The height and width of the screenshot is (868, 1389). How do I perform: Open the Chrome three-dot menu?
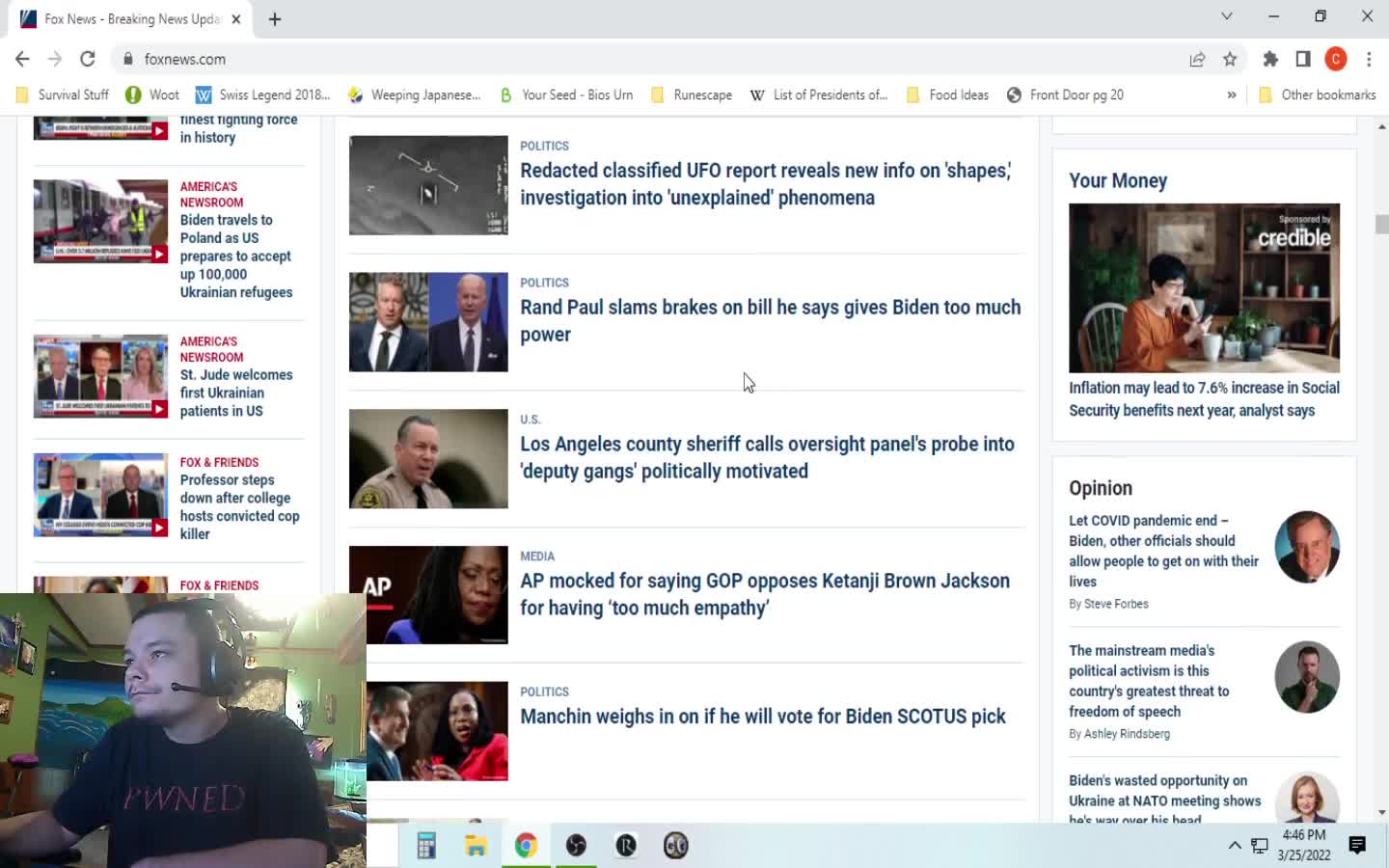coord(1369,59)
